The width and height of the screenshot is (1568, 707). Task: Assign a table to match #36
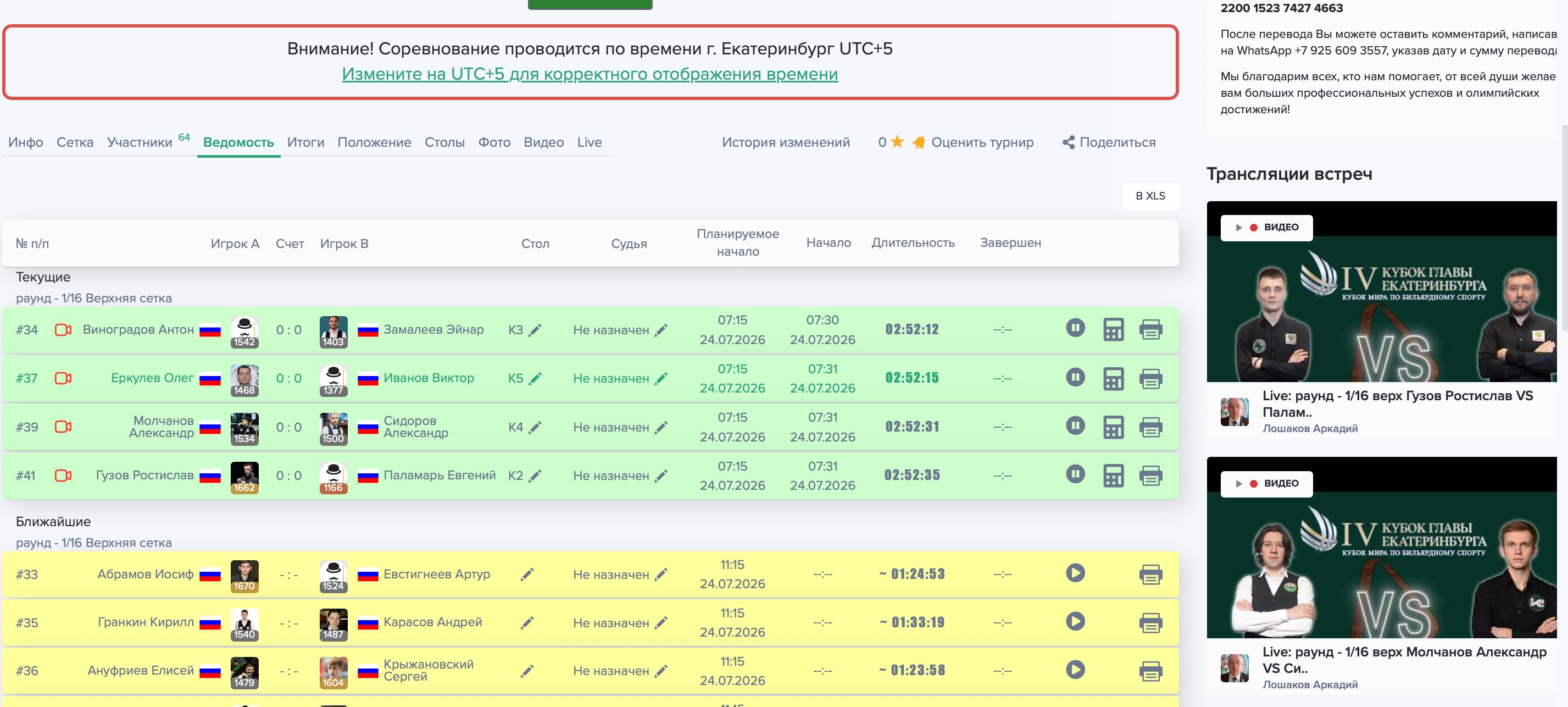click(527, 671)
